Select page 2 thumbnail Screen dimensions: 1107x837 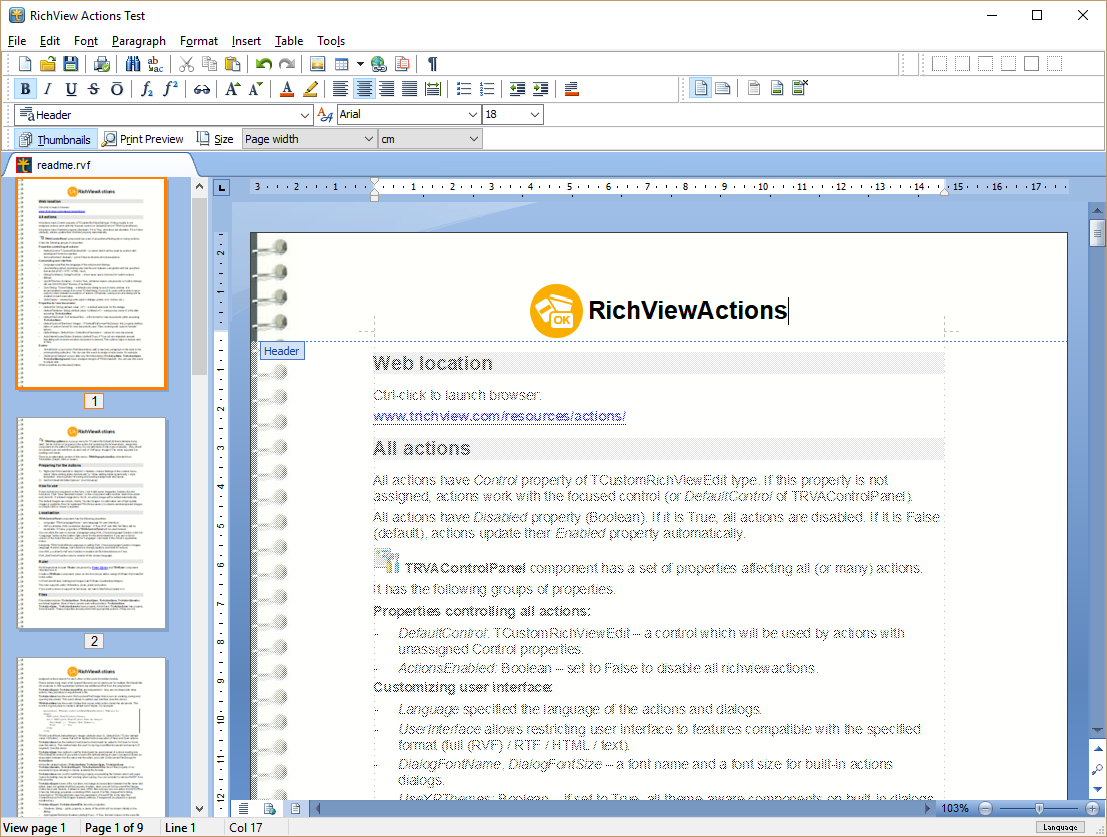point(92,524)
